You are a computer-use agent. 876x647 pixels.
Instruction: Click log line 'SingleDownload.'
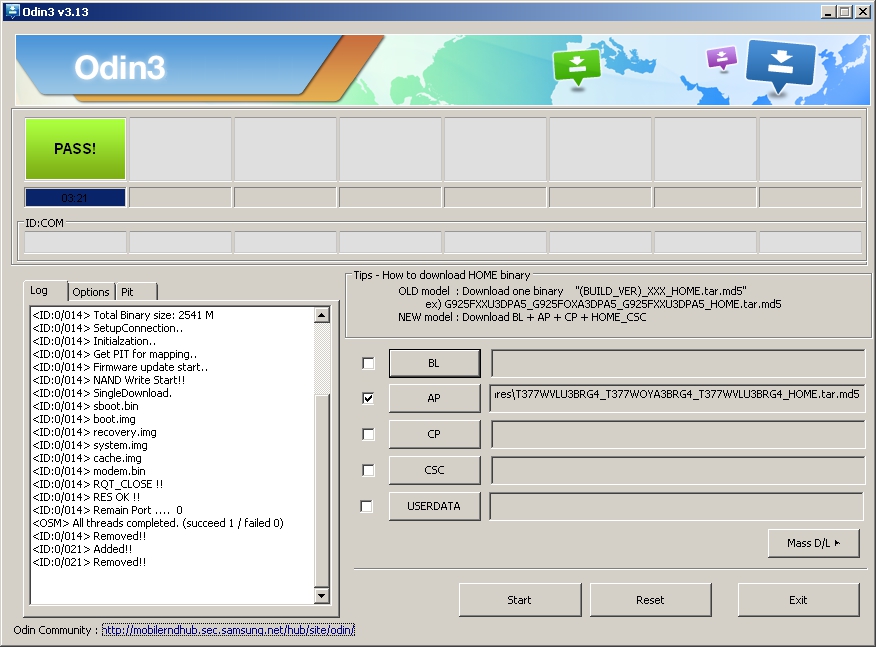click(x=102, y=393)
